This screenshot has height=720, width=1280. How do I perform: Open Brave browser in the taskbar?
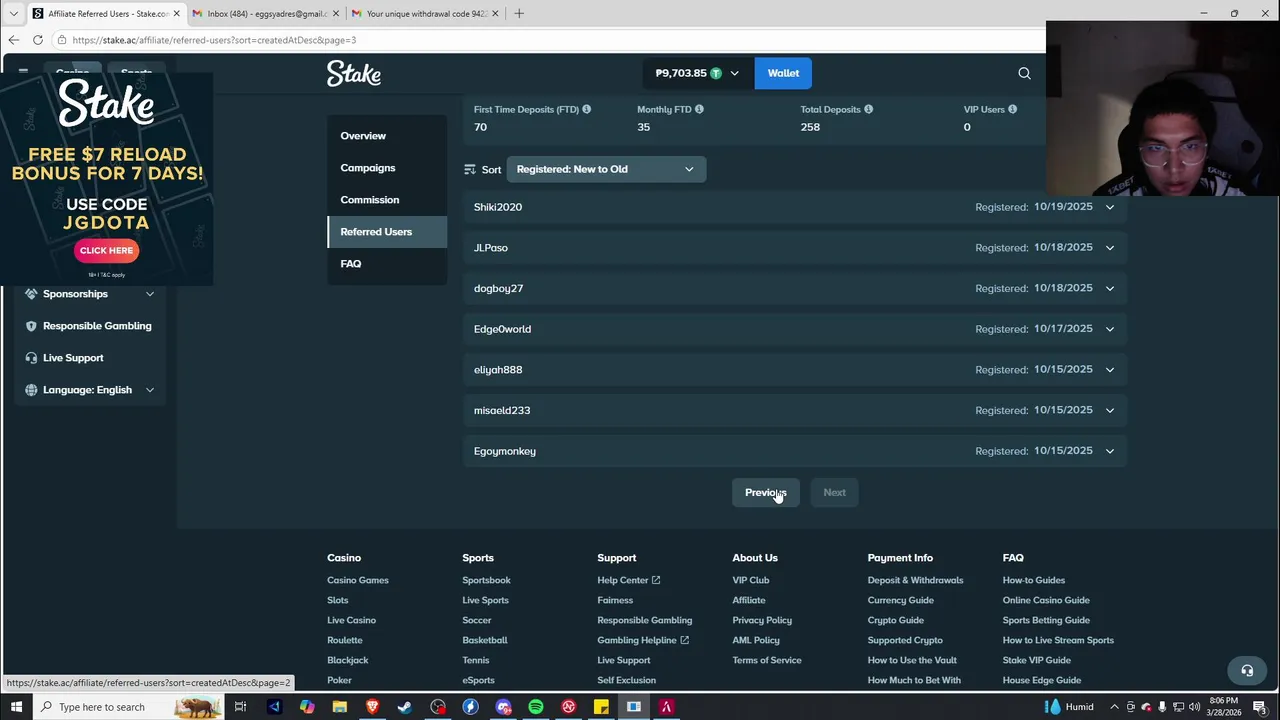tap(372, 707)
